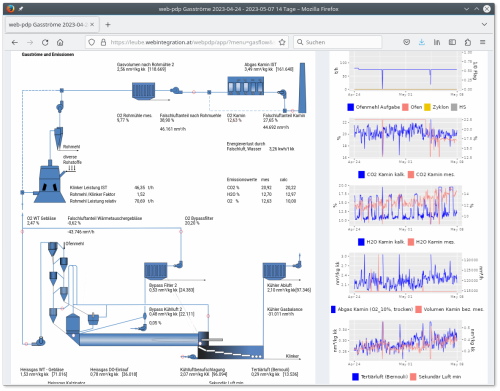
Task: Click the Zyklon yellow legend swatch
Action: tap(427, 107)
